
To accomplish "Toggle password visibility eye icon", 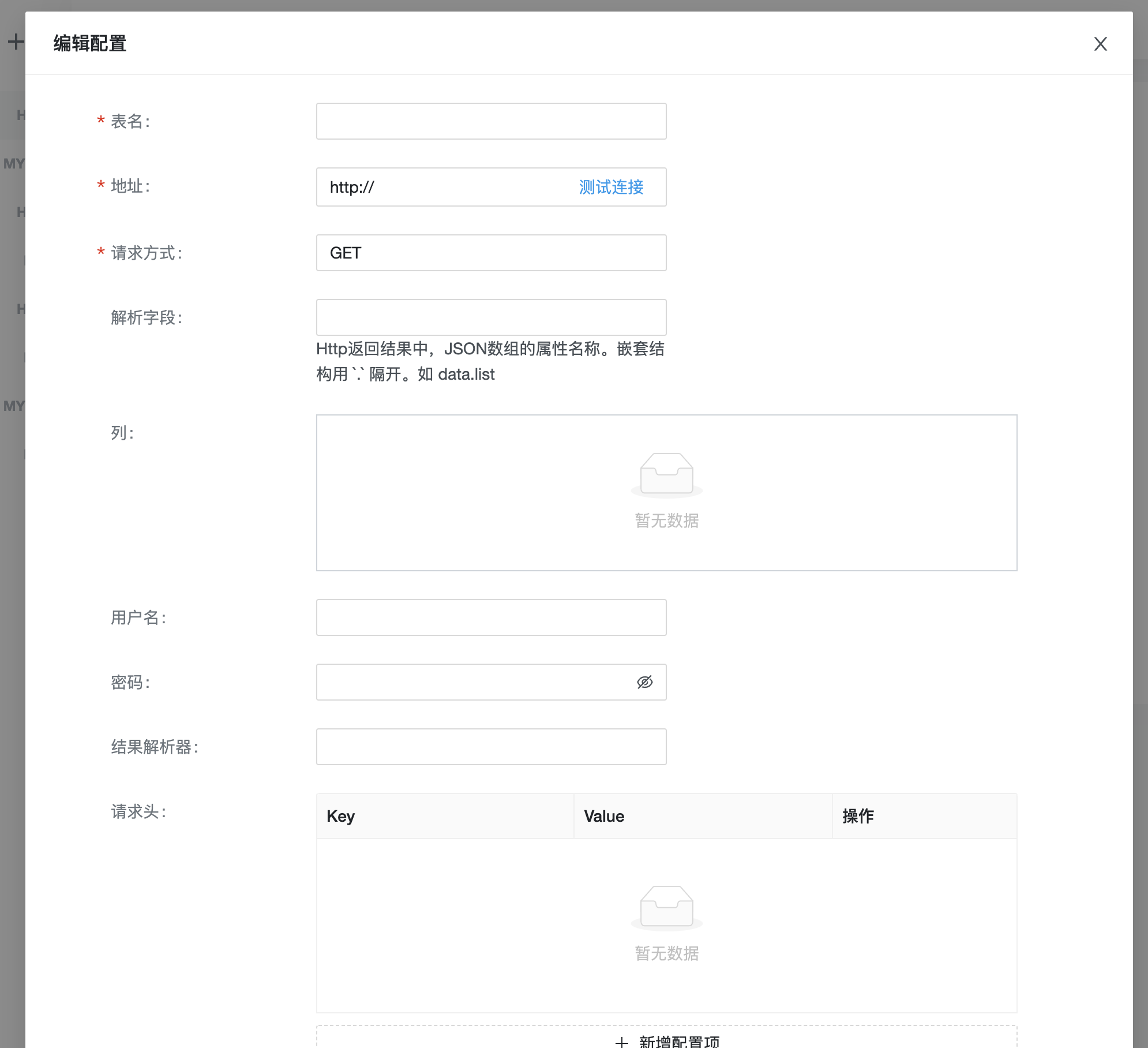I will (x=644, y=682).
